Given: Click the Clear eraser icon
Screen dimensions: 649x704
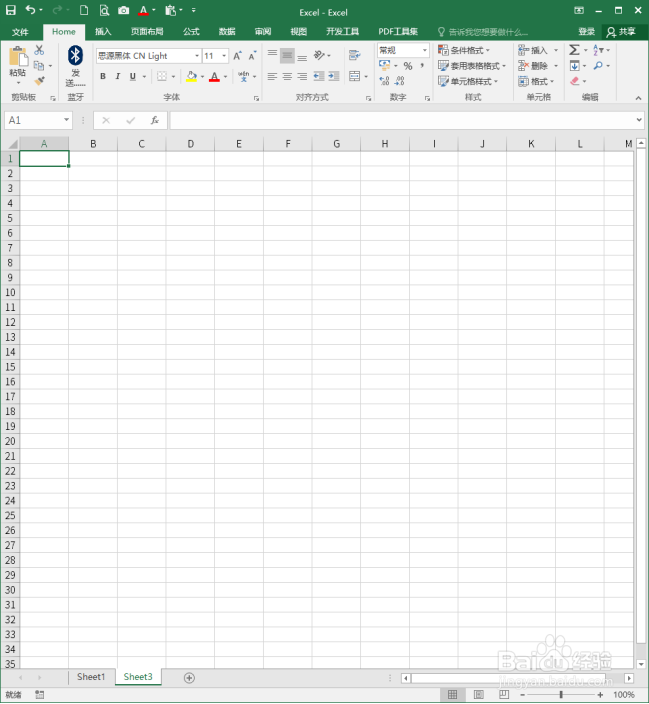Looking at the screenshot, I should (x=574, y=81).
